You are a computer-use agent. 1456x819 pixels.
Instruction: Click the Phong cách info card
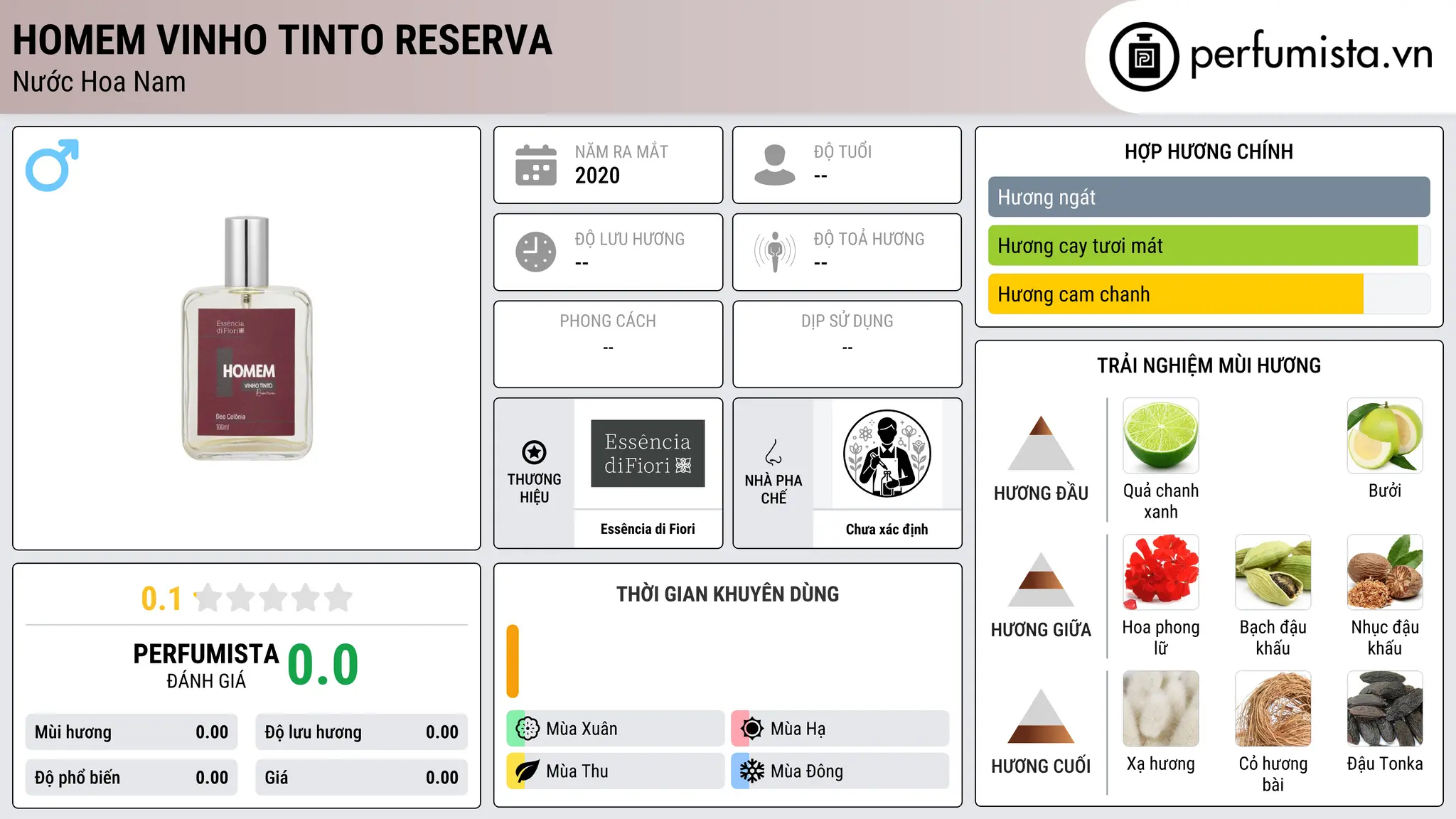point(608,344)
